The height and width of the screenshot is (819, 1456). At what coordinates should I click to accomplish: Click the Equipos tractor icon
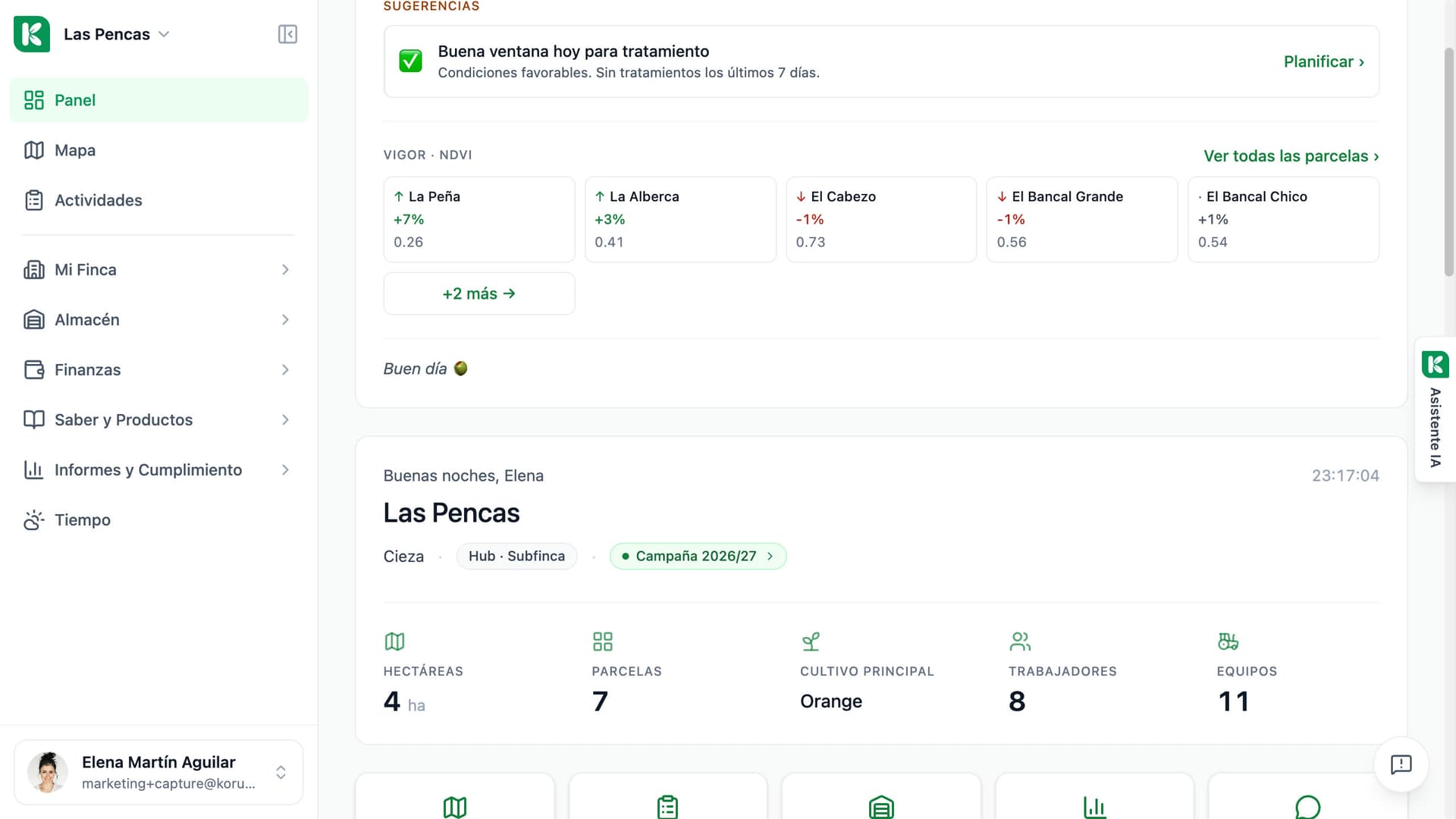(1228, 642)
